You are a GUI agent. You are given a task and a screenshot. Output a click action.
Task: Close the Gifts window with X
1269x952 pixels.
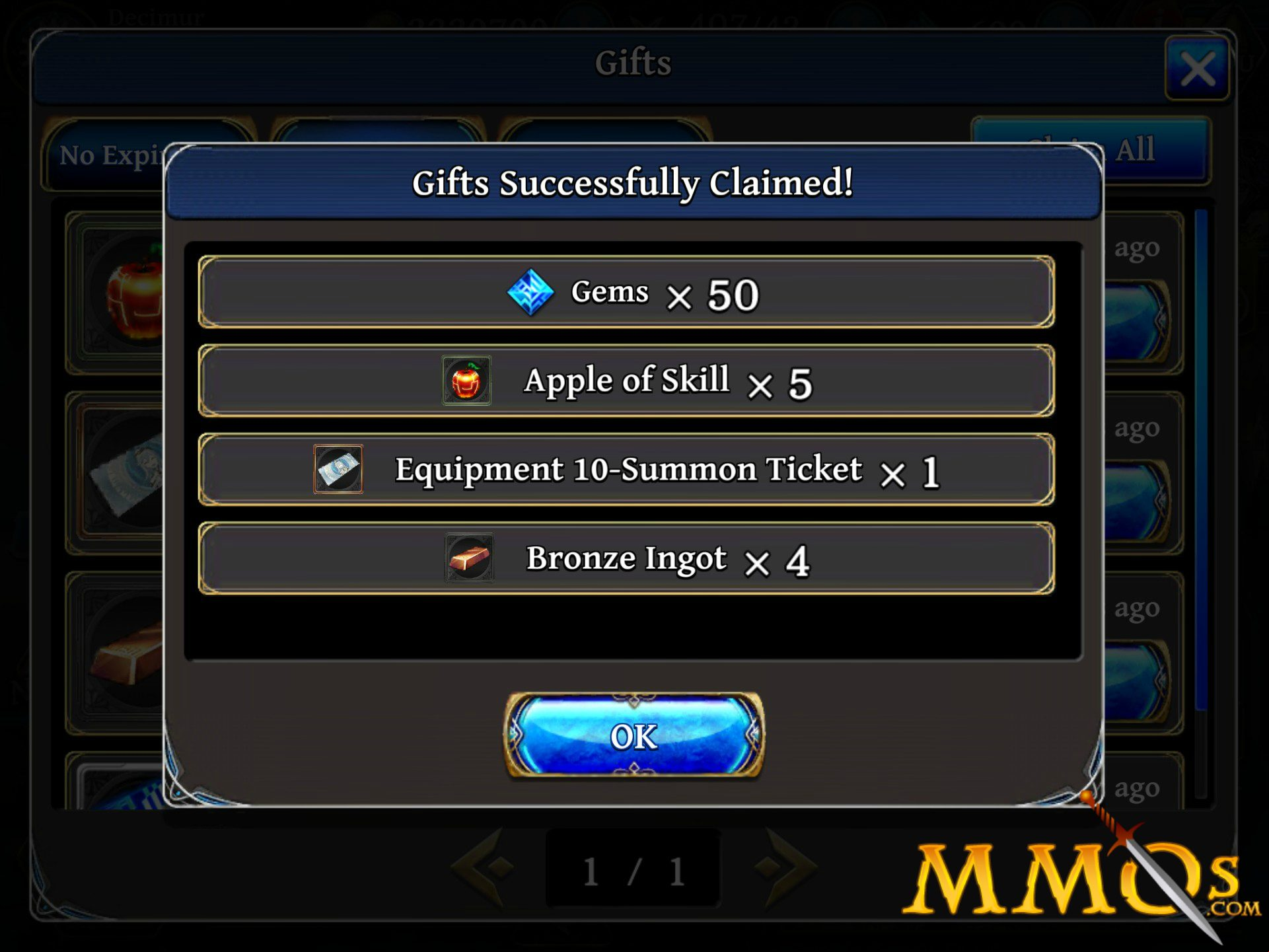click(x=1197, y=69)
